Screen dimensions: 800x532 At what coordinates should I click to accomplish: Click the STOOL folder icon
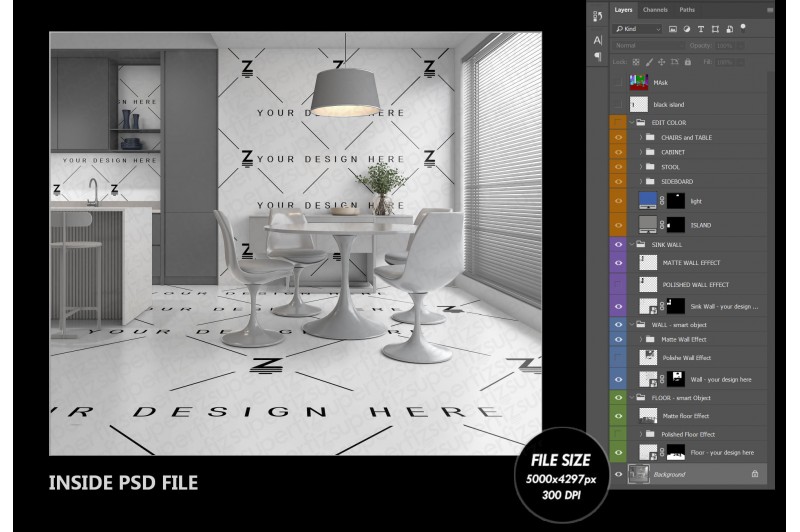click(x=650, y=167)
